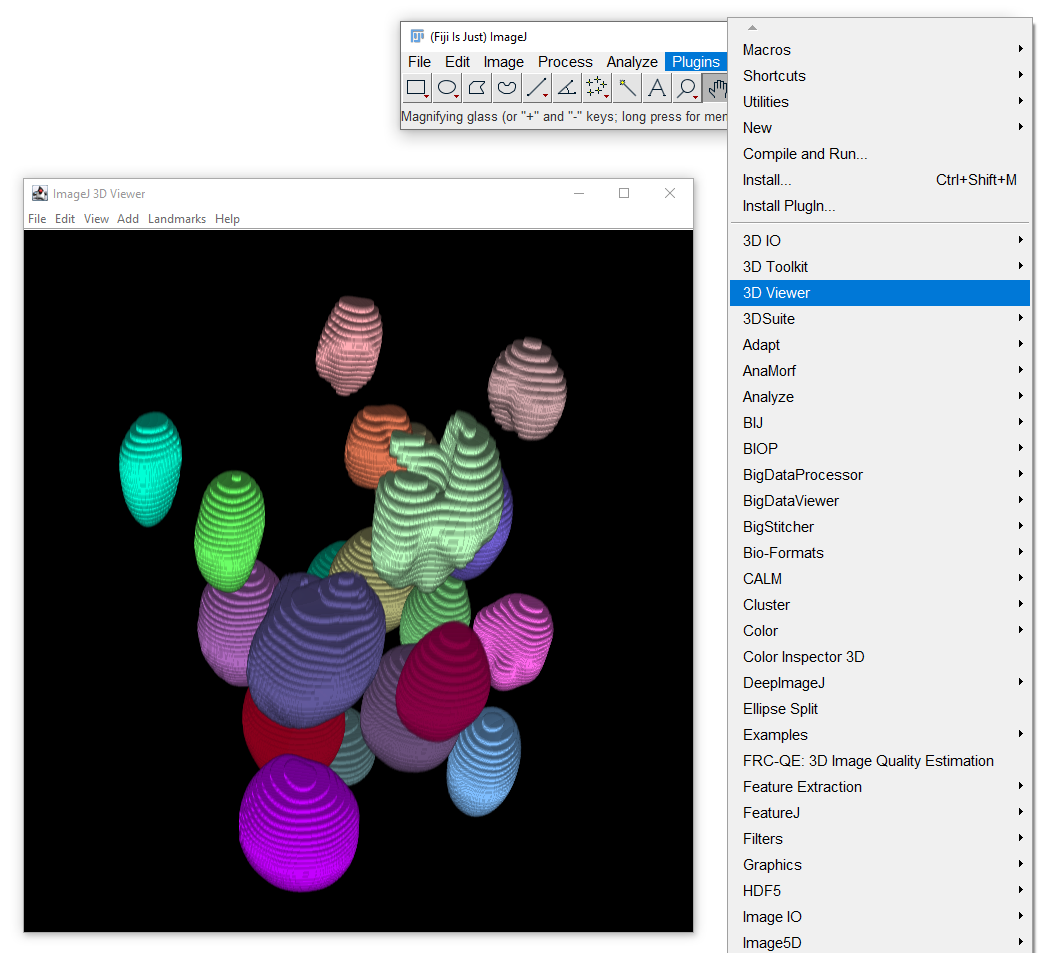Screen dimensions: 1056x953
Task: Maximize the ImageJ 3D Viewer window
Action: (624, 193)
